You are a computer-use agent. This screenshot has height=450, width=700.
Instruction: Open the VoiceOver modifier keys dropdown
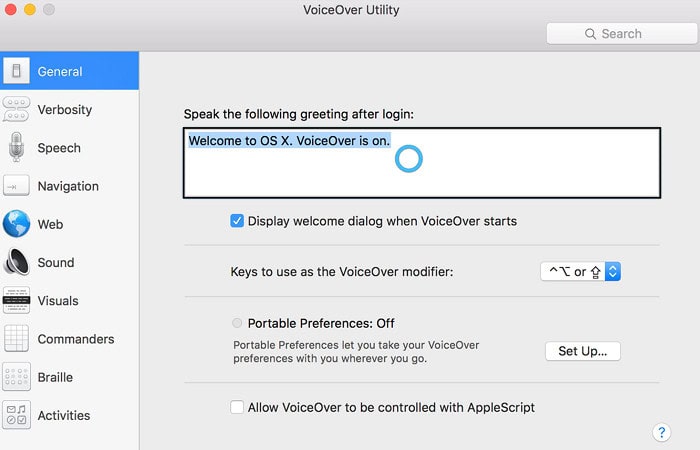coord(580,271)
